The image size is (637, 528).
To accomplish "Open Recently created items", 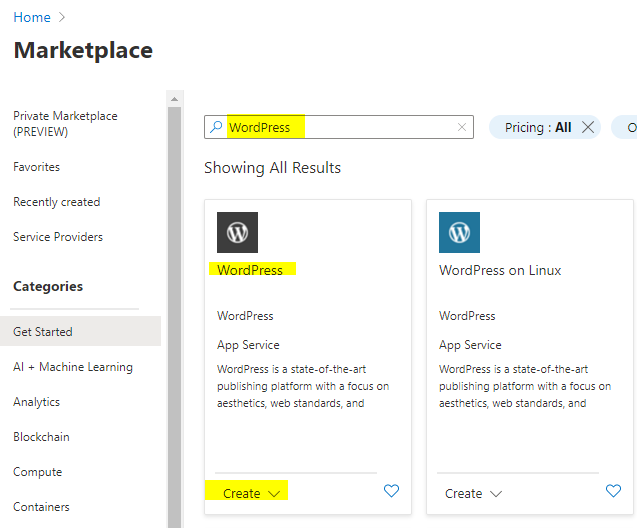I will click(x=56, y=202).
